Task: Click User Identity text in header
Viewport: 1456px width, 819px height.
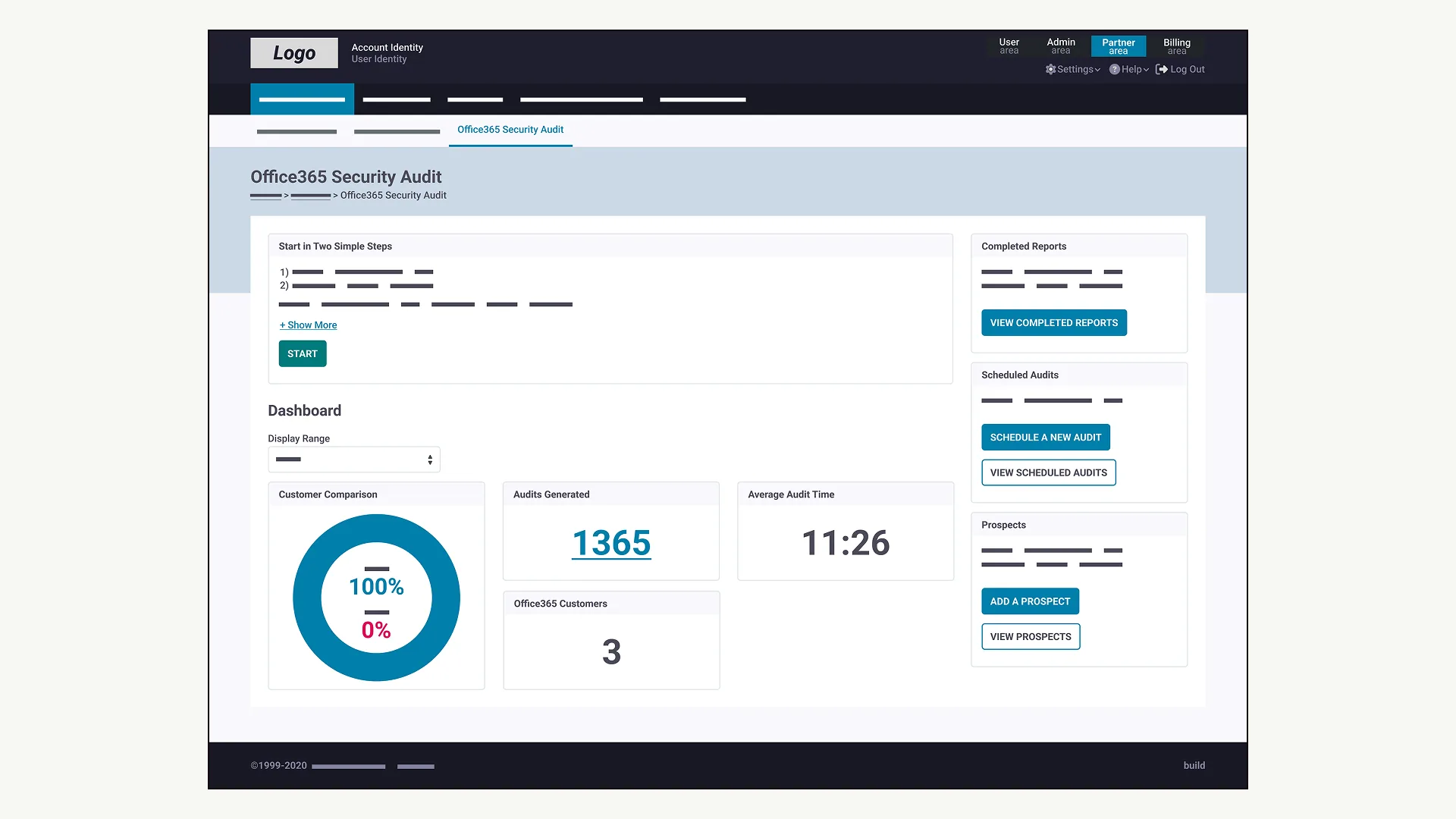Action: coord(378,59)
